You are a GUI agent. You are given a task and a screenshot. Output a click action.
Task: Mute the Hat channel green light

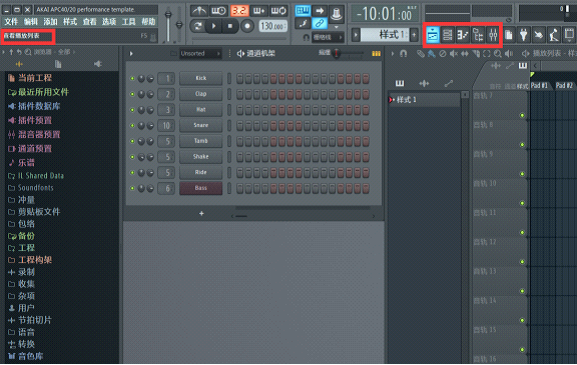132,110
